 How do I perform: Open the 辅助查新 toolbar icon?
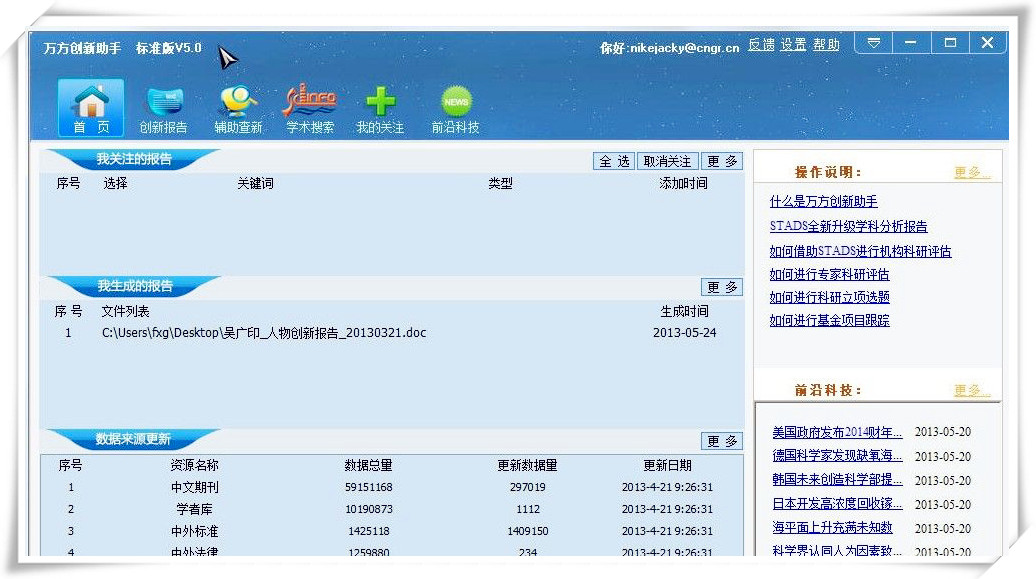(238, 109)
